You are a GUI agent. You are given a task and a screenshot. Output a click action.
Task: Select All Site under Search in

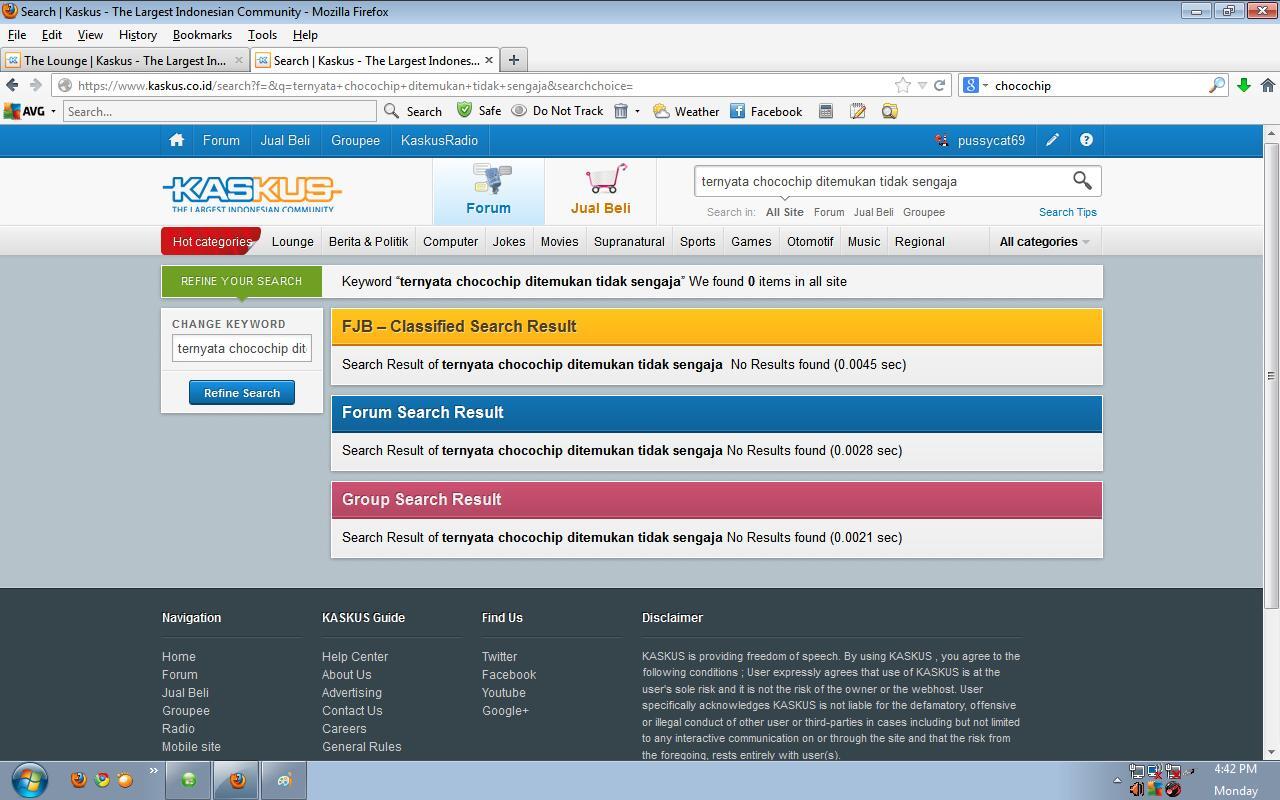(785, 212)
